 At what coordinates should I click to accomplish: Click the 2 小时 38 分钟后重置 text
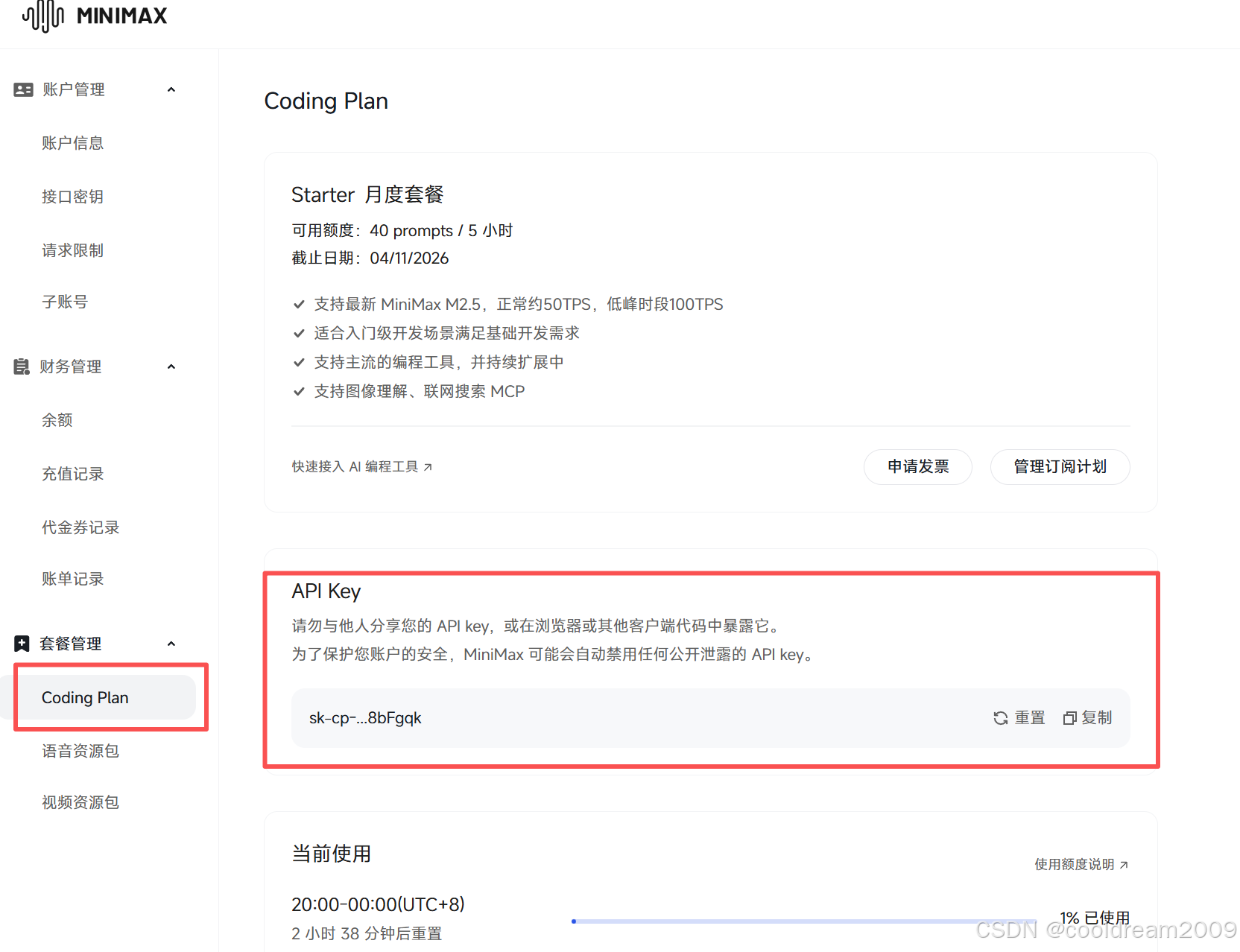(367, 934)
